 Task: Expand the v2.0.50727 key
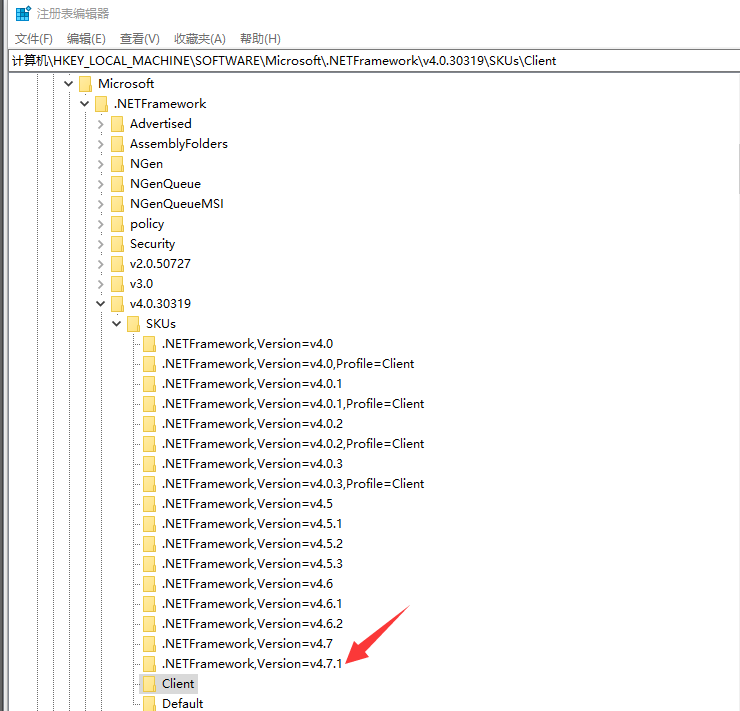pyautogui.click(x=101, y=264)
